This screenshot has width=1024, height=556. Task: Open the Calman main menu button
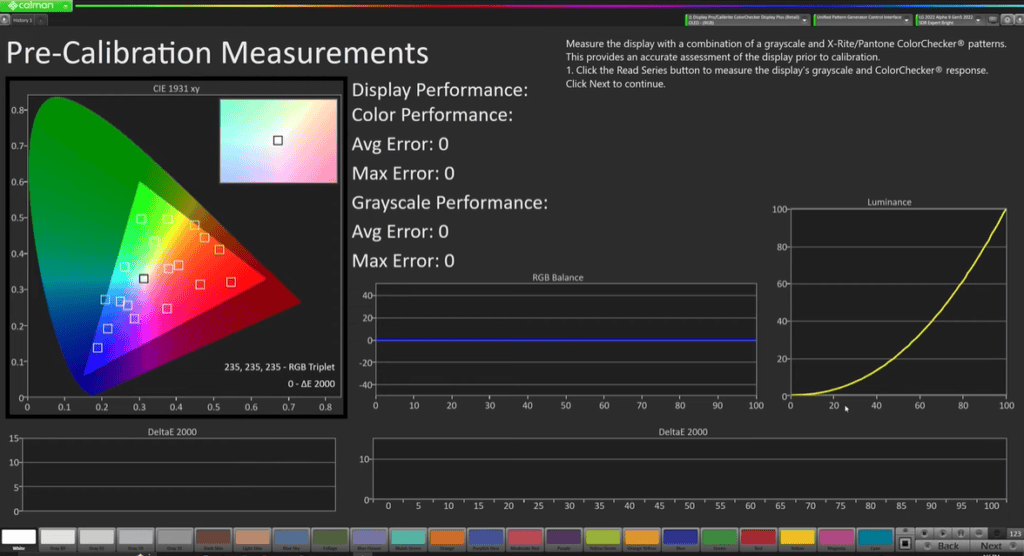coord(36,5)
